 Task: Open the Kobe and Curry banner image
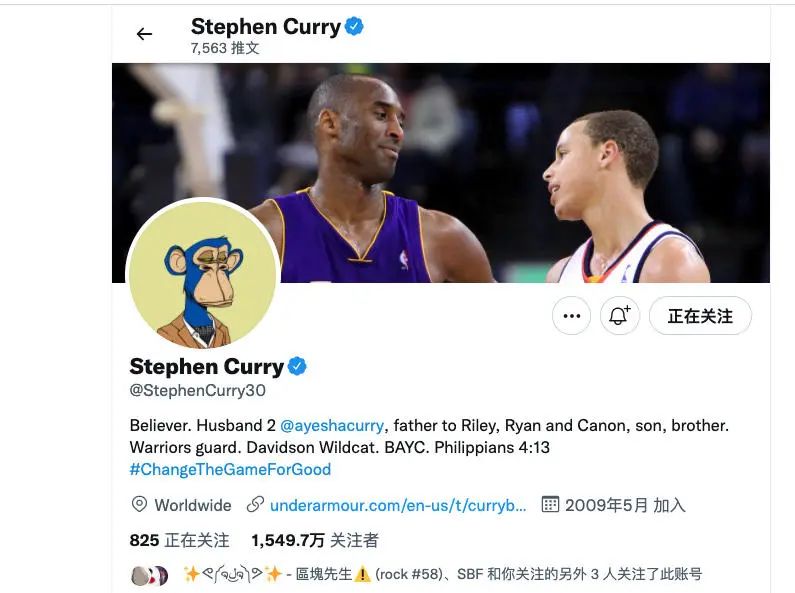441,173
